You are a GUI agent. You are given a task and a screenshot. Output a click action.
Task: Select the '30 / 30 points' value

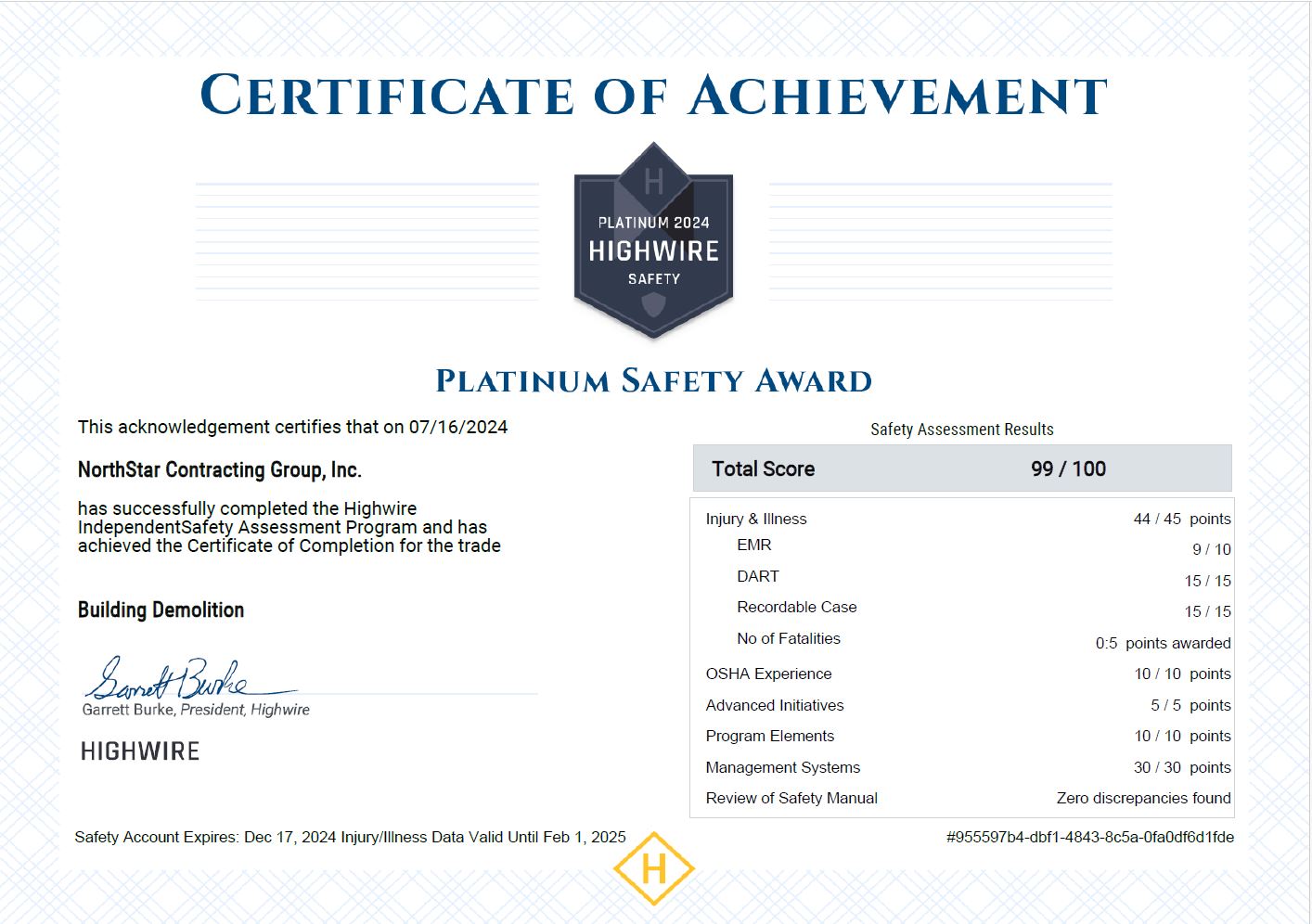[x=1183, y=767]
